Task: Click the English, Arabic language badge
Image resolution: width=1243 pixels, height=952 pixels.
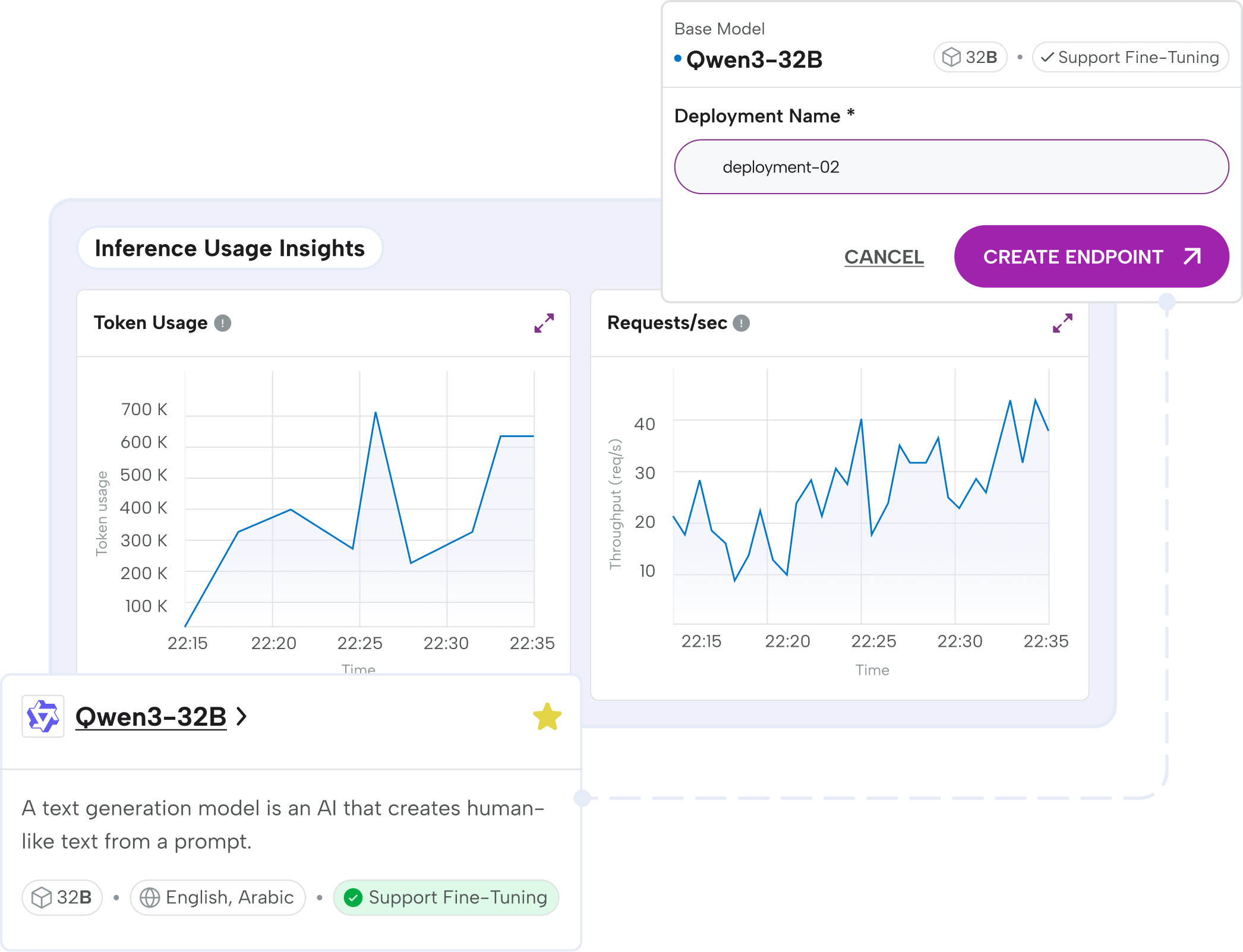Action: click(217, 897)
